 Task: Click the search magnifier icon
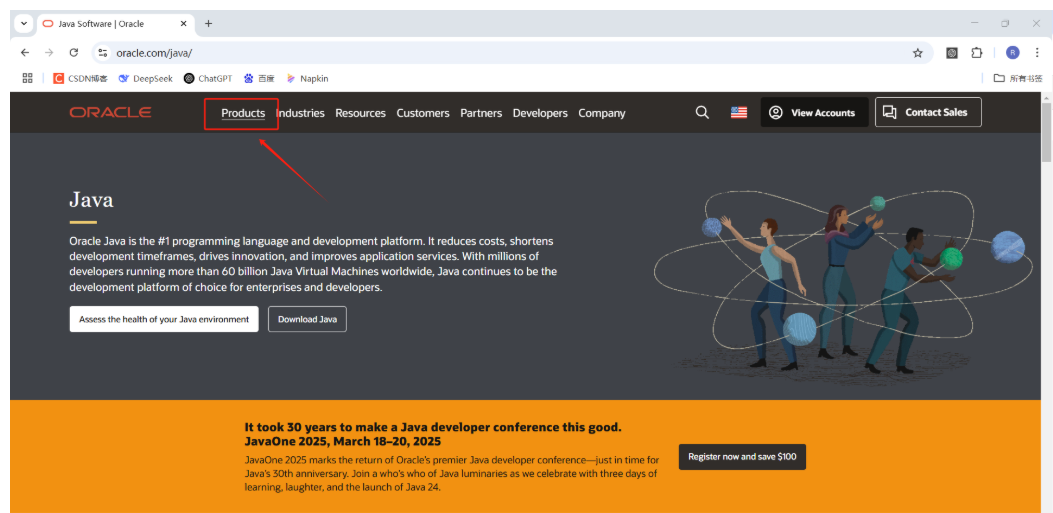coord(702,112)
